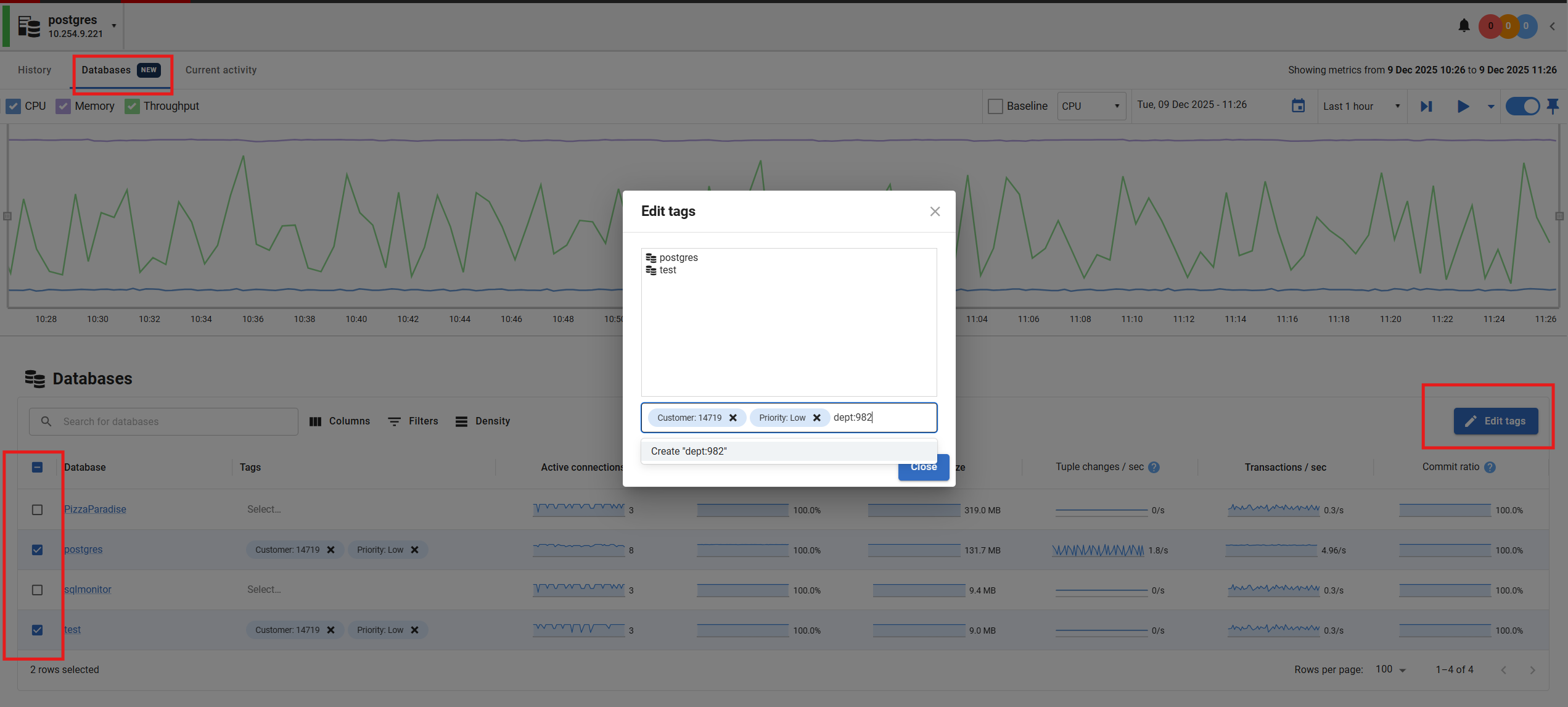Uncheck the Memory metric checkbox

pyautogui.click(x=62, y=105)
